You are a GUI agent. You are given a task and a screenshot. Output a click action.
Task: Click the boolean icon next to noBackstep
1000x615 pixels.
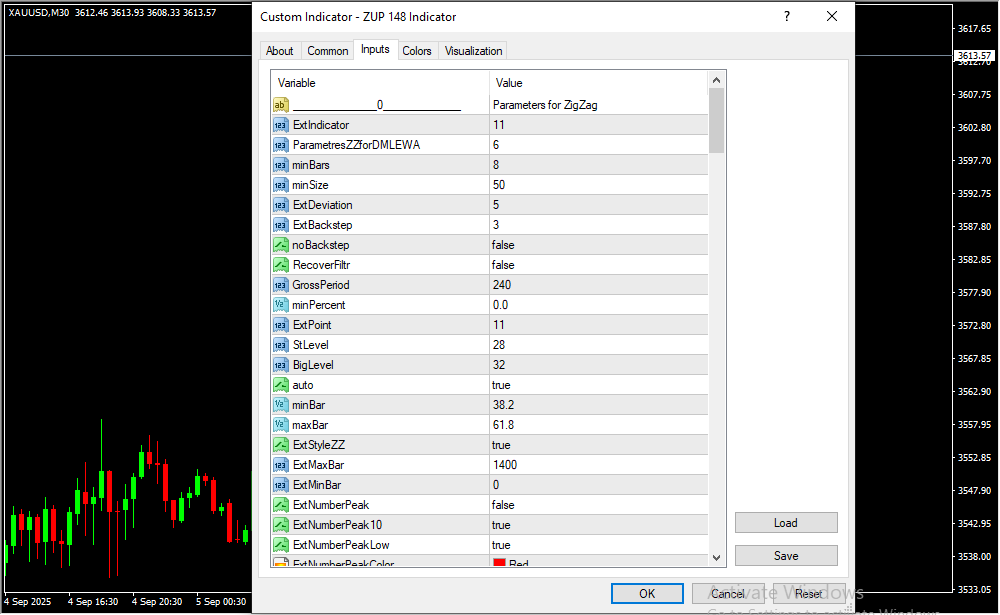click(280, 245)
